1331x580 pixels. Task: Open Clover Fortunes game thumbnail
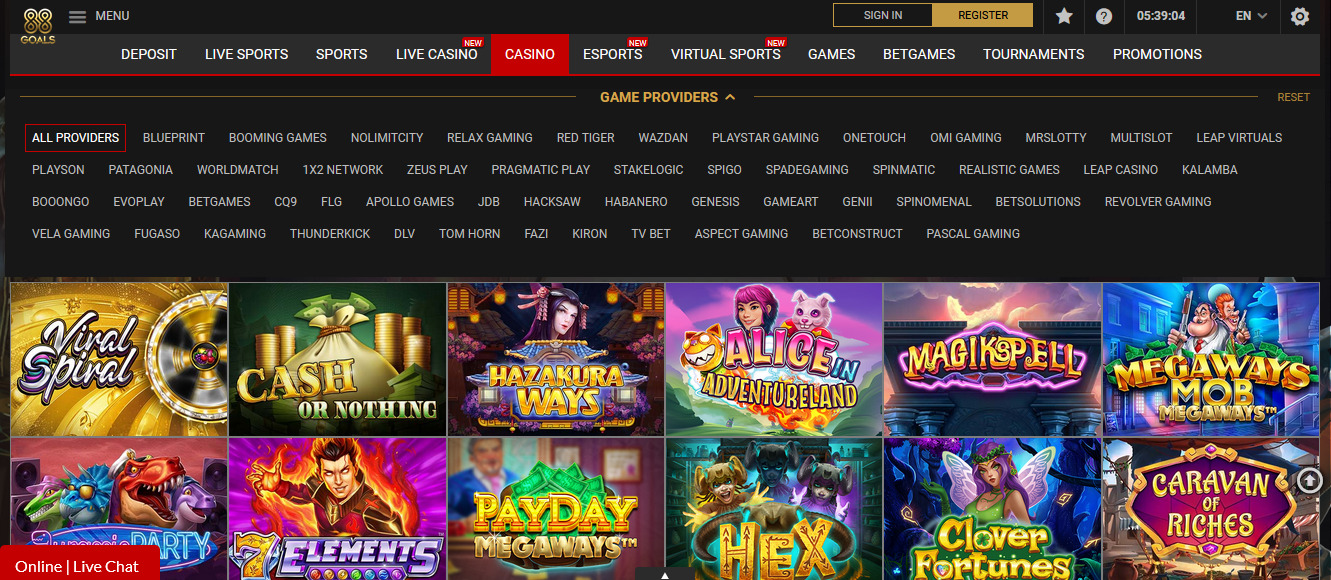(x=992, y=509)
